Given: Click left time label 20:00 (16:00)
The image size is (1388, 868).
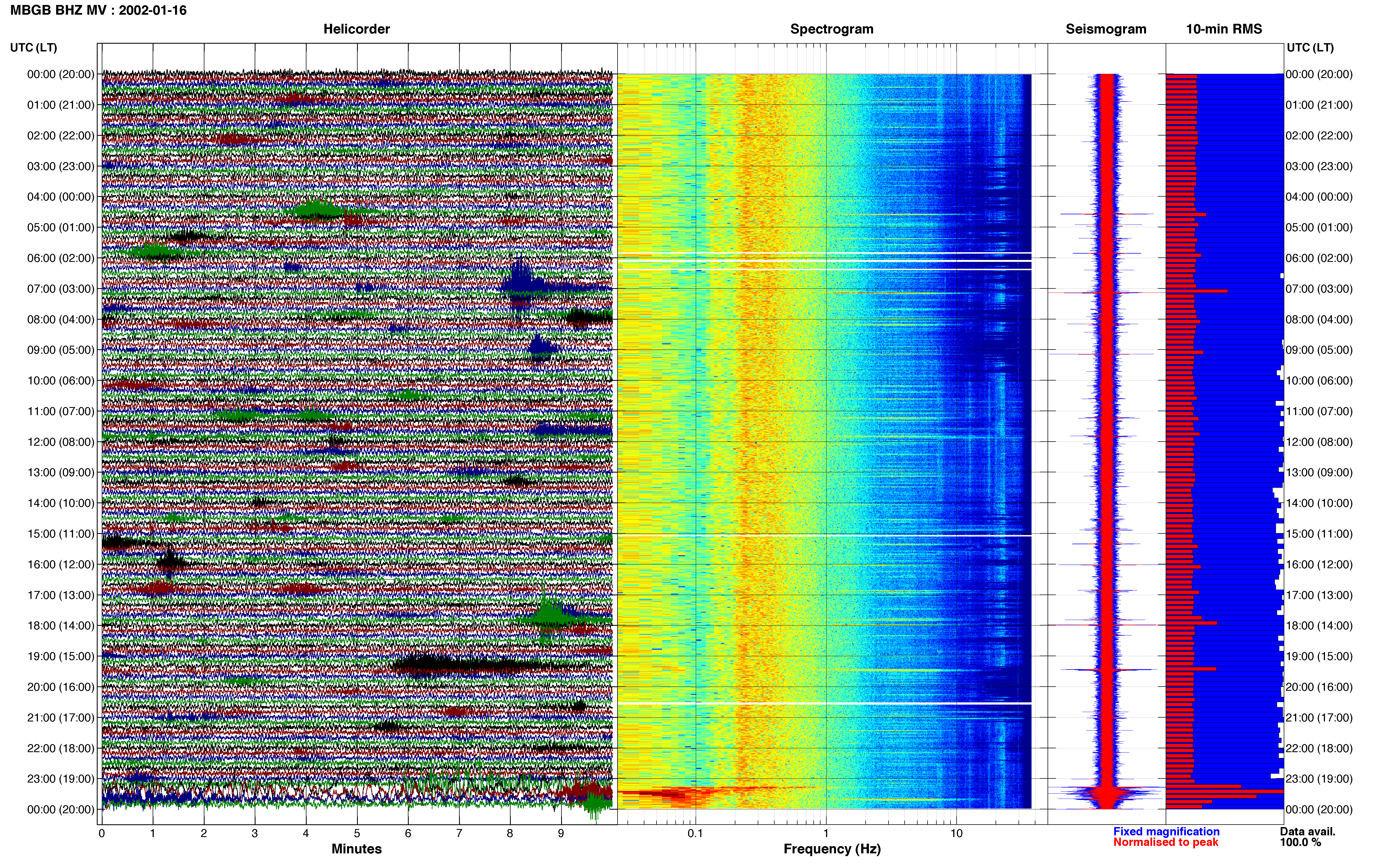Looking at the screenshot, I should tap(61, 687).
